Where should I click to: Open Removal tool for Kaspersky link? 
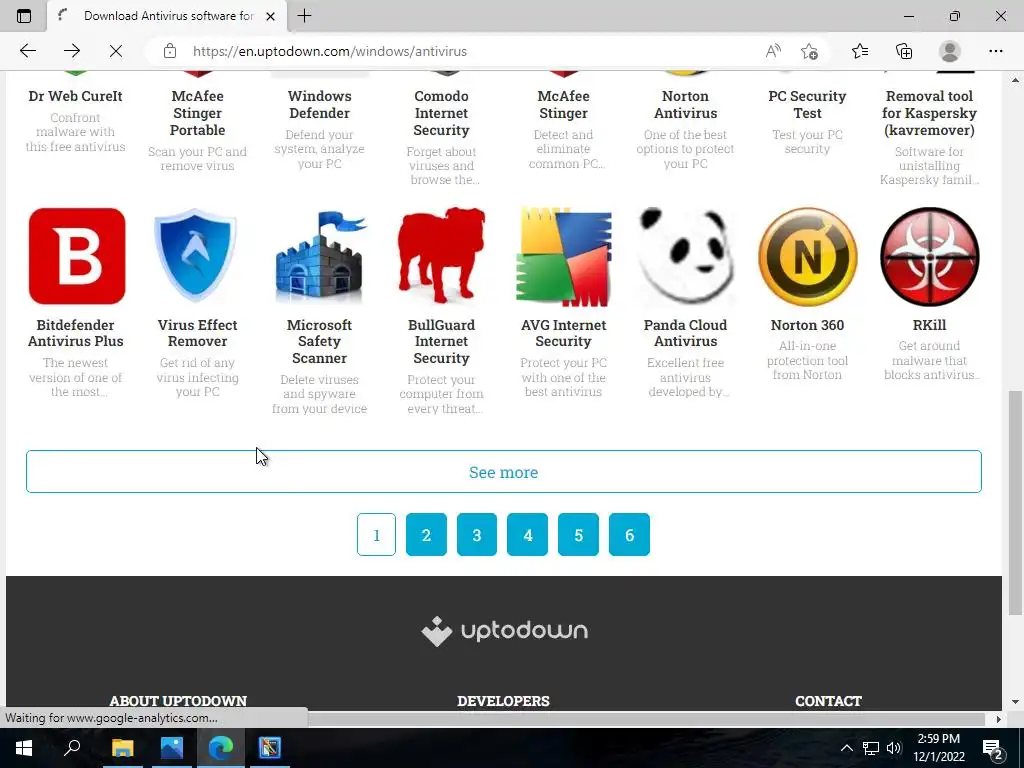[x=929, y=113]
